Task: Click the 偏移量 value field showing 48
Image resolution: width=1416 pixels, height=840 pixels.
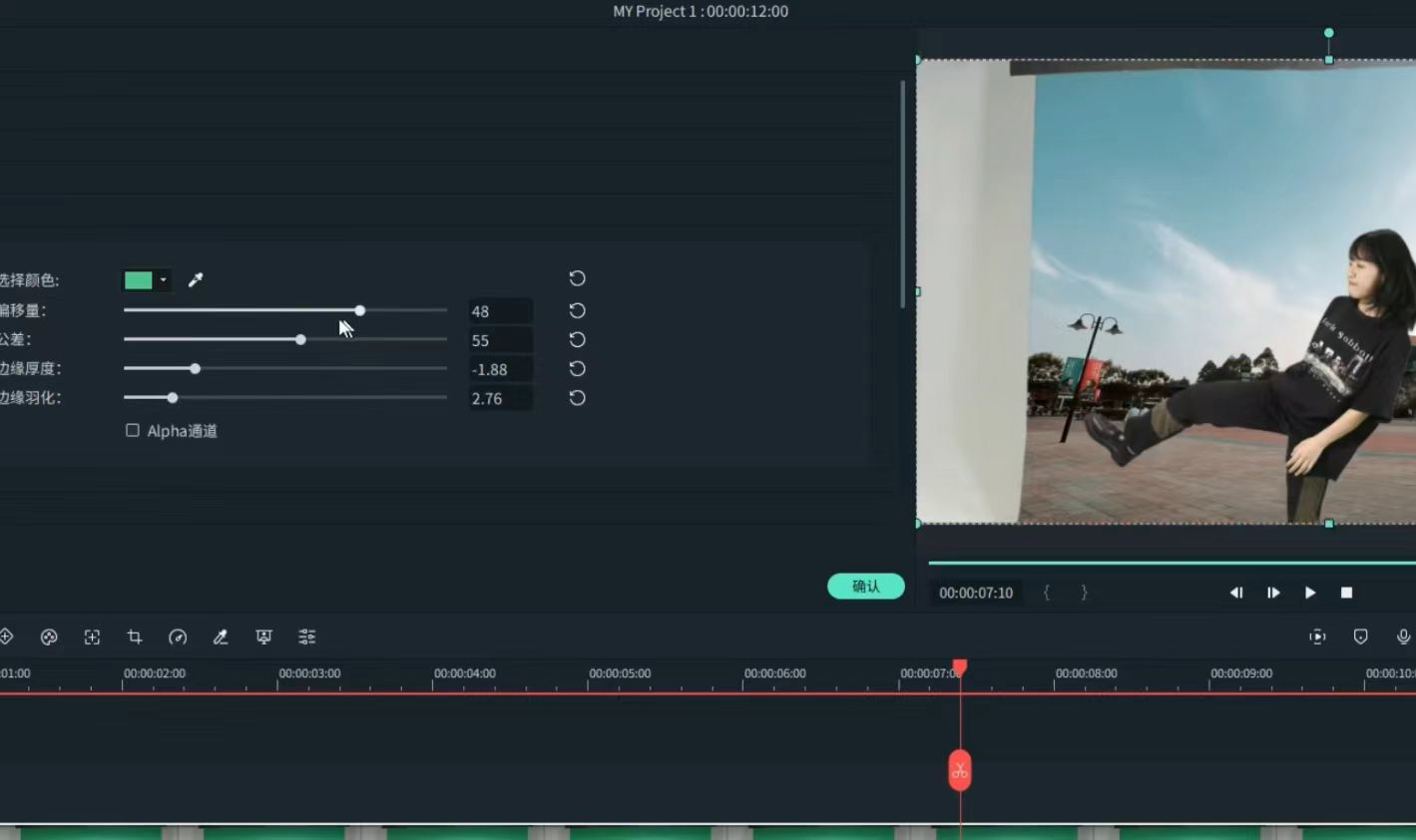Action: tap(500, 311)
